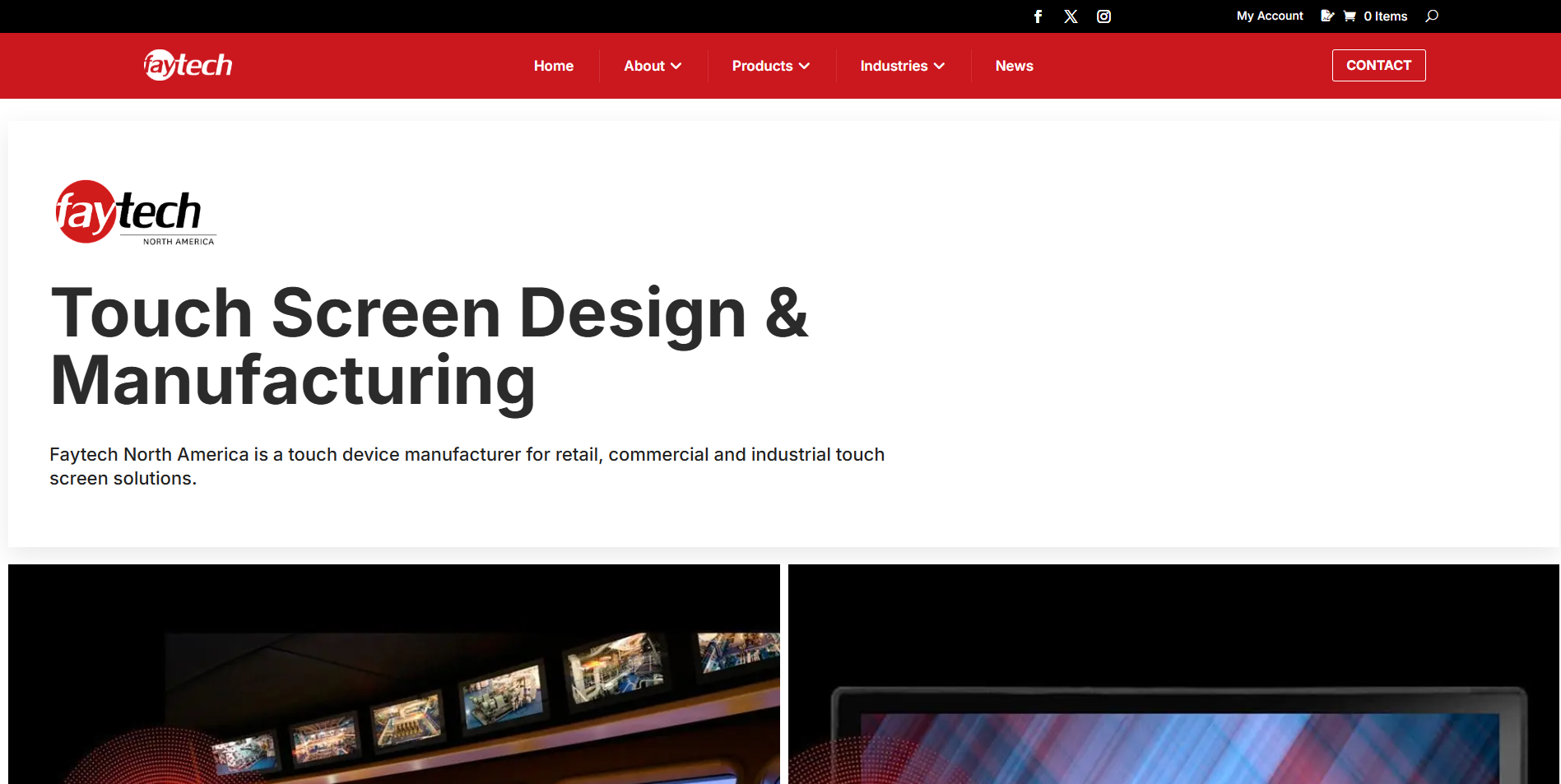Click the control room monitors image
This screenshot has height=784, width=1561.
394,674
